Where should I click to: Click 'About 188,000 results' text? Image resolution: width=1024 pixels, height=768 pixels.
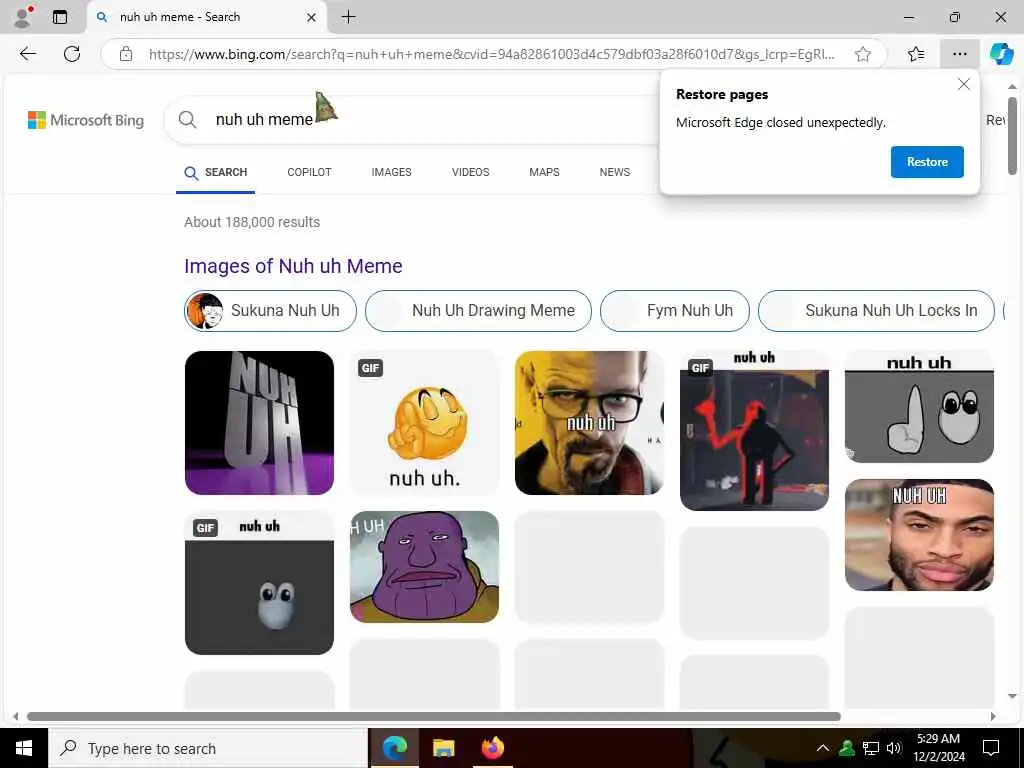point(252,222)
